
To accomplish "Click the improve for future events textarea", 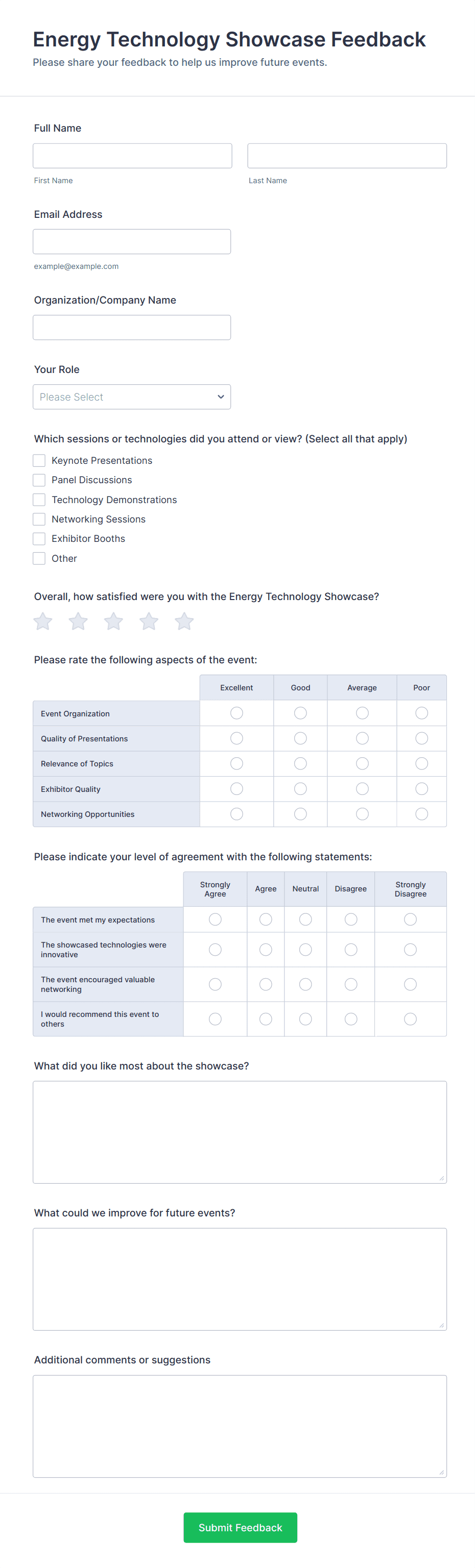I will pyautogui.click(x=240, y=1279).
